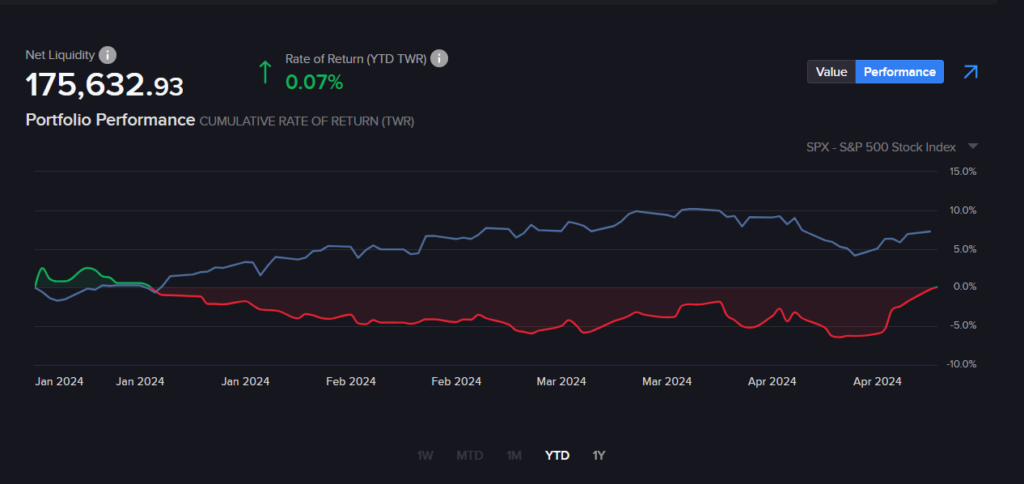
Task: Open the SPX - S&P 500 Stock Index dropdown
Action: click(881, 147)
